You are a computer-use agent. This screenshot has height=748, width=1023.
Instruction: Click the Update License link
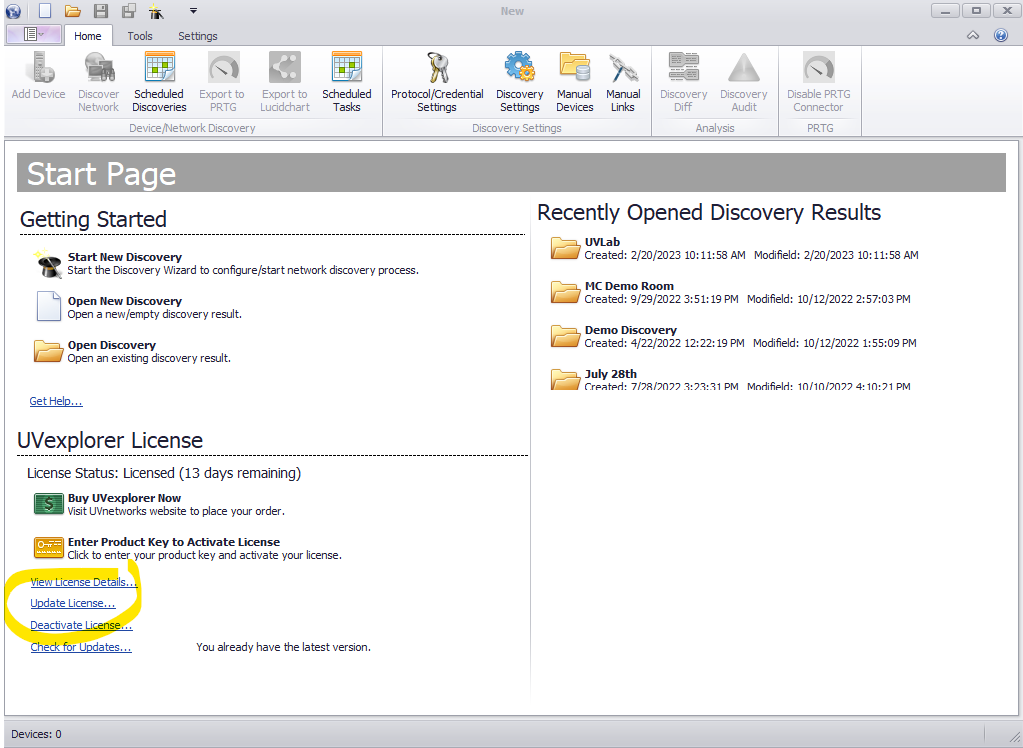point(73,603)
